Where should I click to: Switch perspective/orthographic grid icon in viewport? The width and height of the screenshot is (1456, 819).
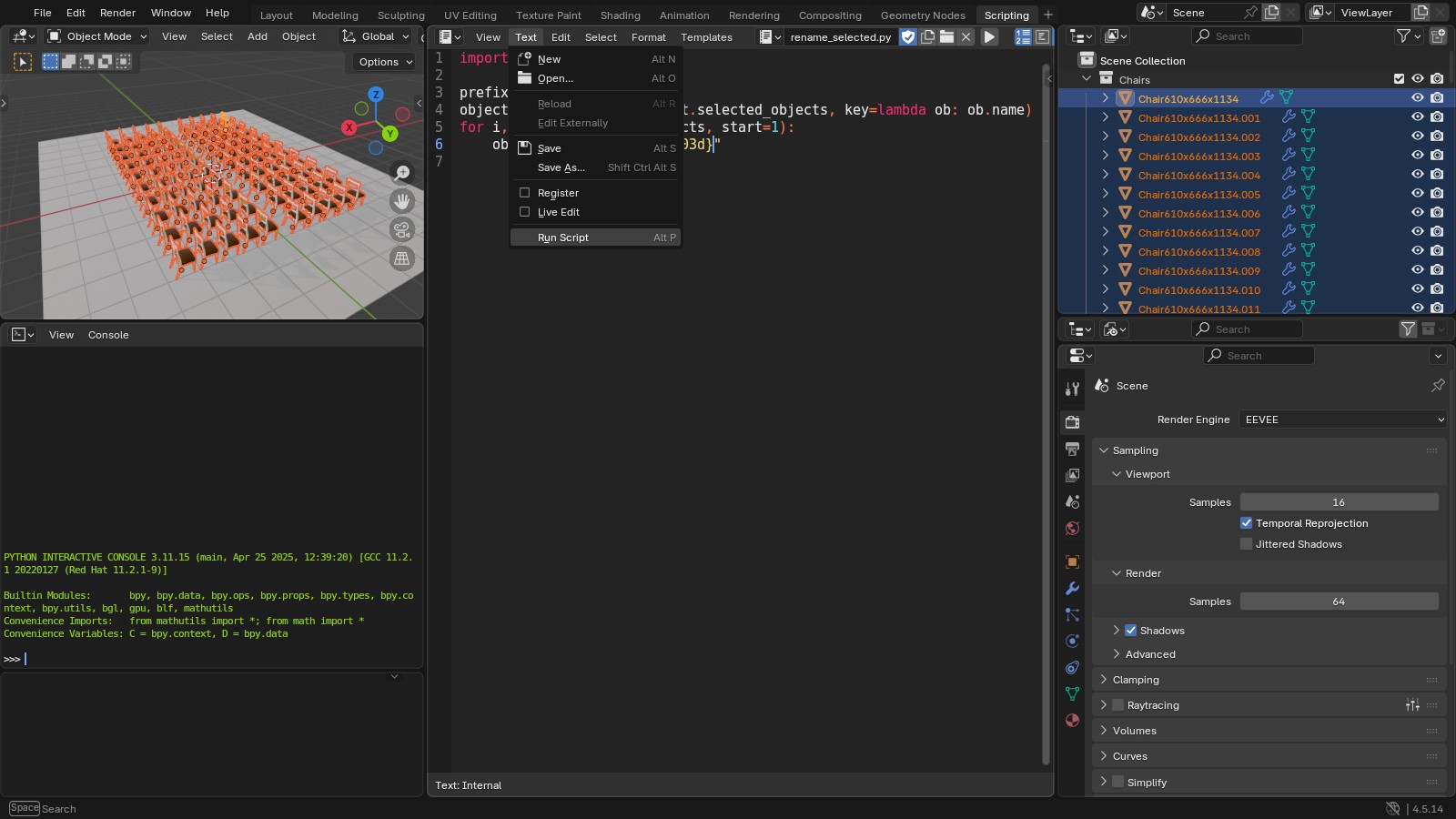pyautogui.click(x=401, y=258)
